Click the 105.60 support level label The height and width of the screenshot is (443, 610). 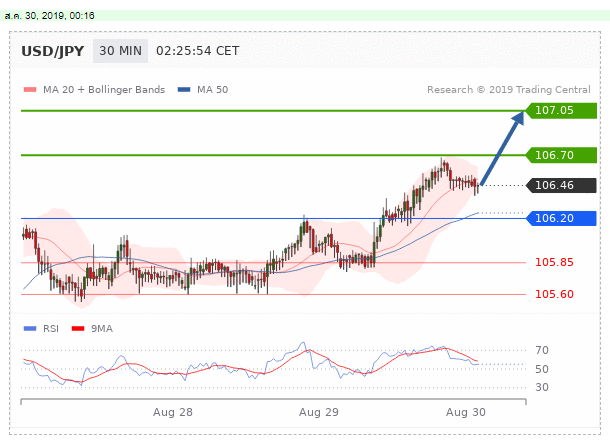click(554, 294)
